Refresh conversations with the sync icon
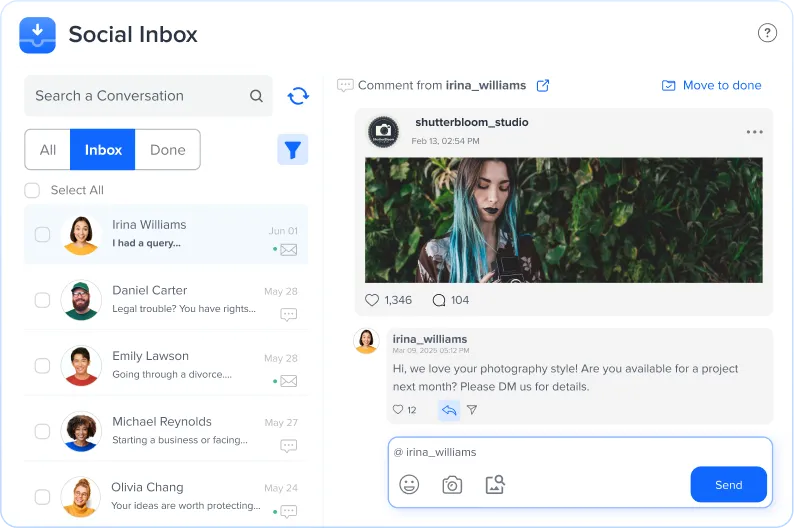The width and height of the screenshot is (794, 528). tap(298, 96)
